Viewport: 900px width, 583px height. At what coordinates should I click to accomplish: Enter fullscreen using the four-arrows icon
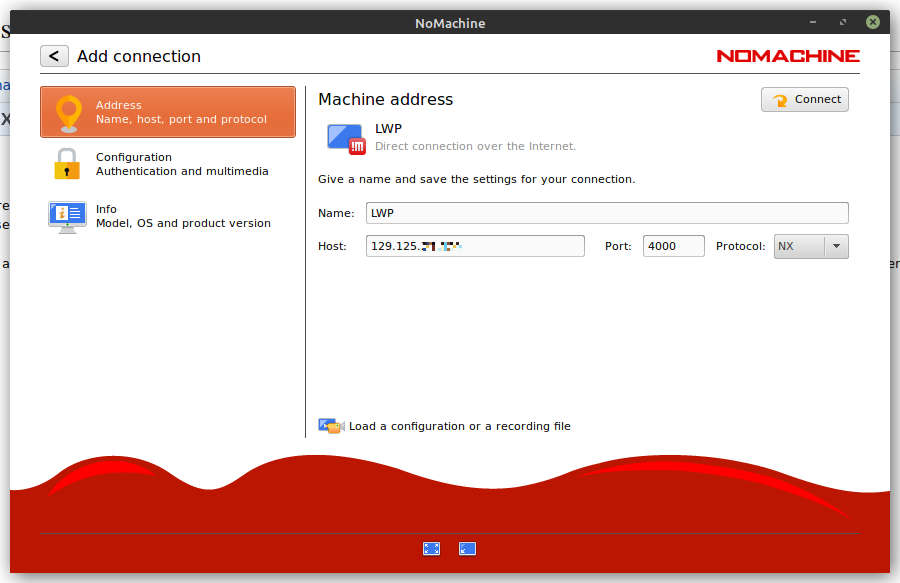coord(431,548)
